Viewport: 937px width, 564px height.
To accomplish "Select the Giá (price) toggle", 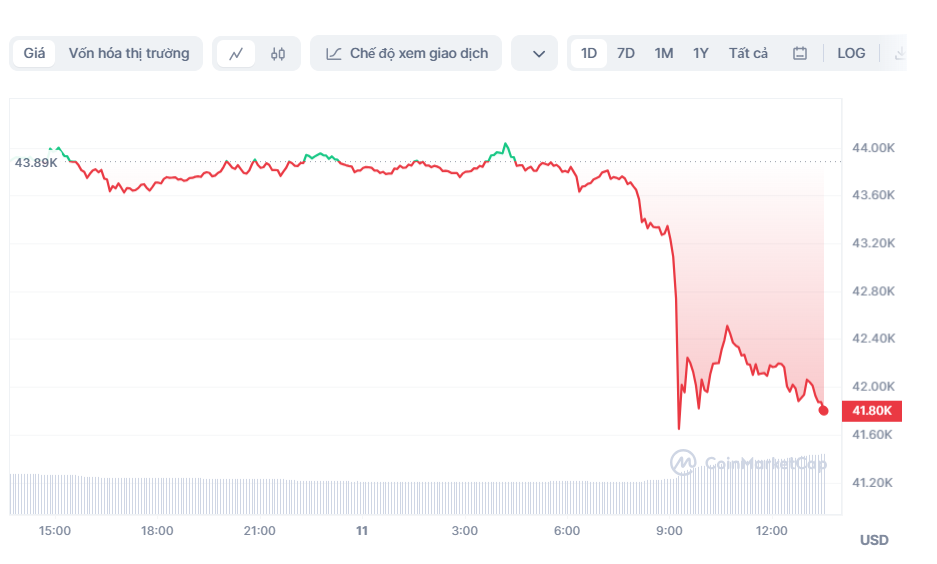I will point(35,54).
